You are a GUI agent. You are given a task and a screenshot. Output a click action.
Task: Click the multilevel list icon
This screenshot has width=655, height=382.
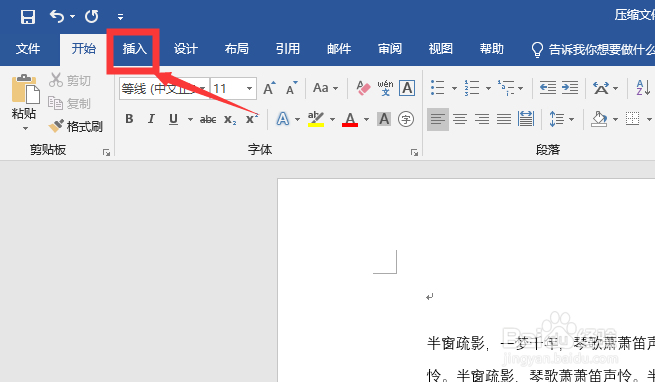coord(505,88)
